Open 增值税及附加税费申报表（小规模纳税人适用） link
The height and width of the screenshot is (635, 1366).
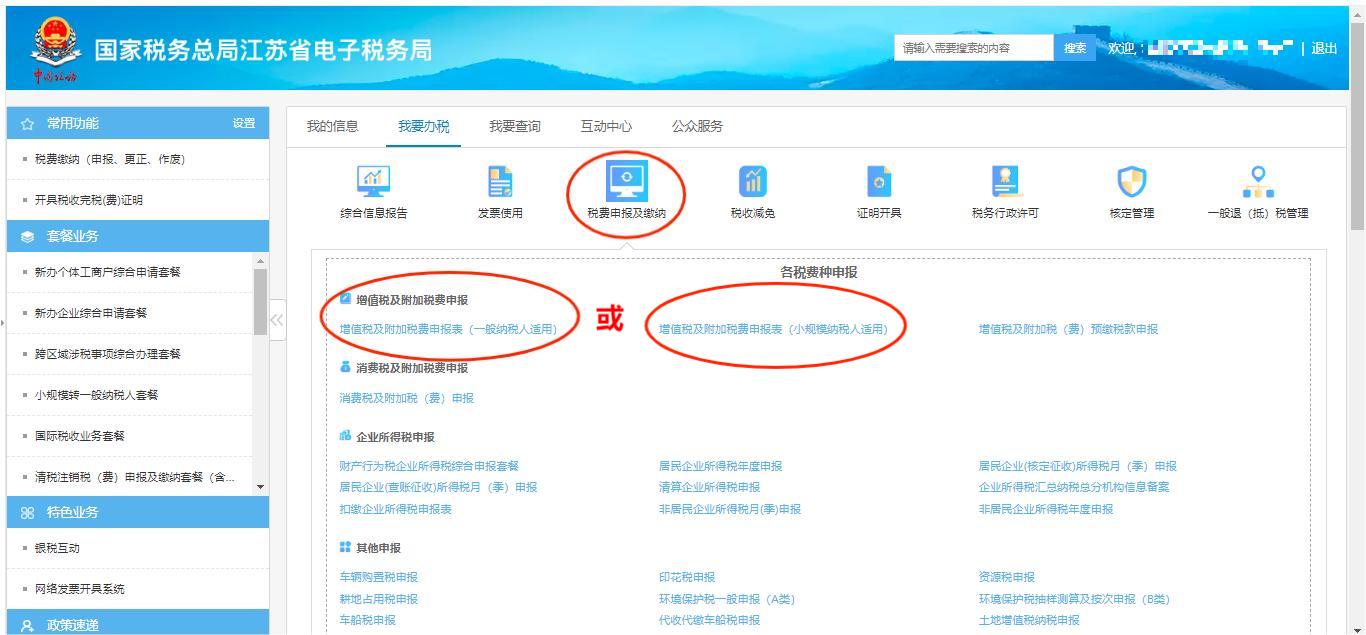coord(773,329)
